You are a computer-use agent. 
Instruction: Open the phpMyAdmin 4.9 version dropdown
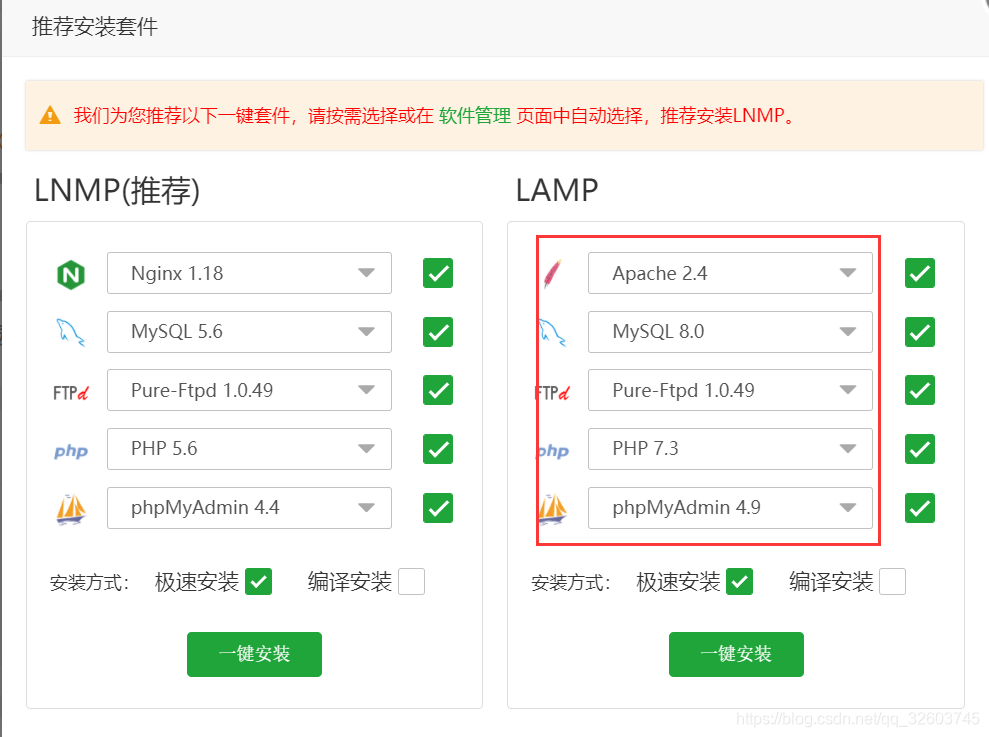[x=730, y=508]
